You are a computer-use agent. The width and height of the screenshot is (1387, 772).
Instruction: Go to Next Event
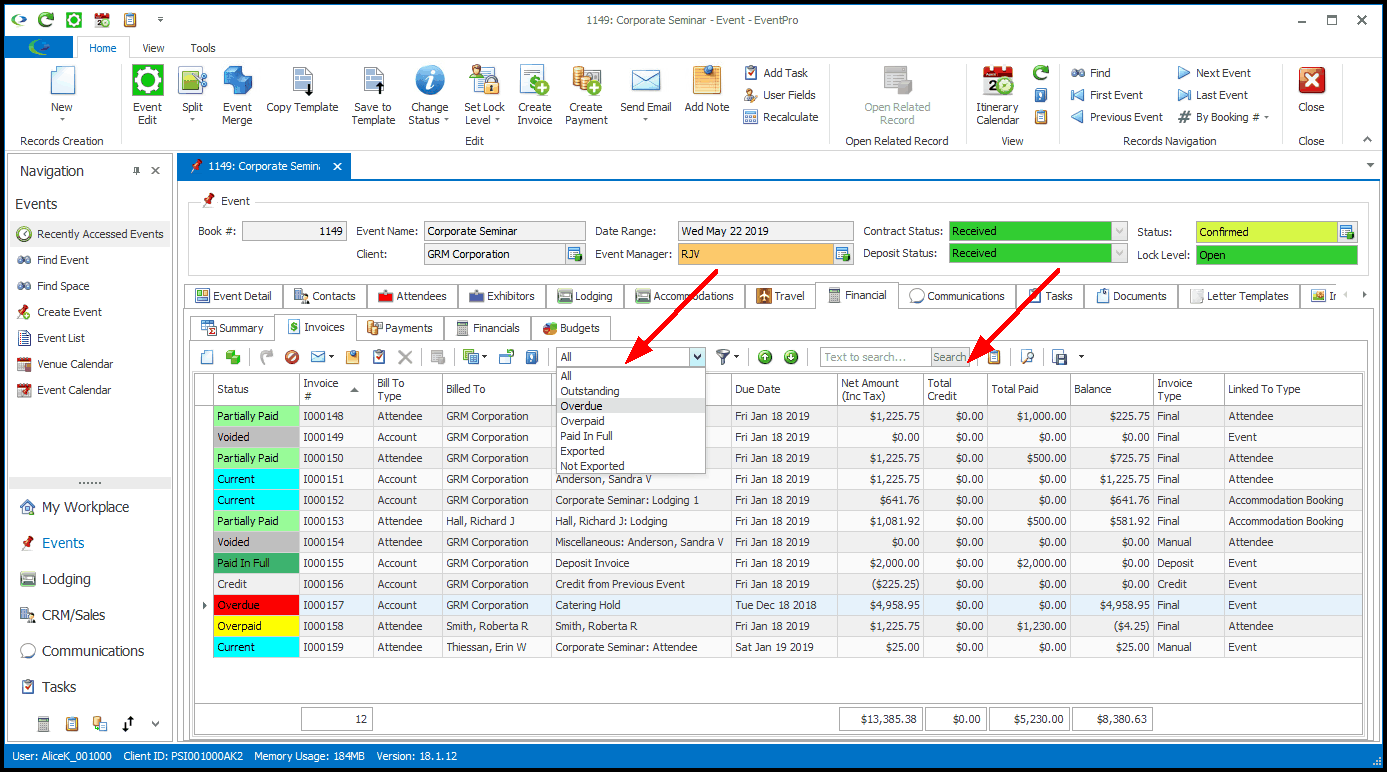pyautogui.click(x=1214, y=73)
